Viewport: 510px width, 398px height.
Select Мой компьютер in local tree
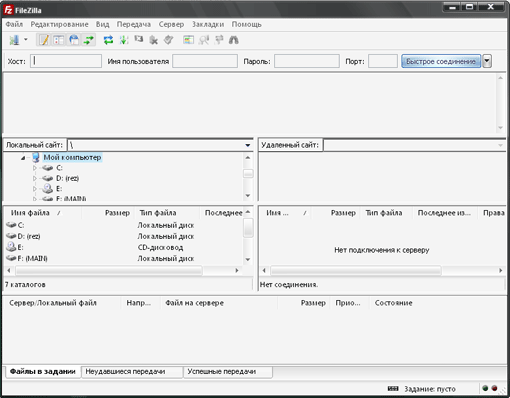[x=72, y=157]
